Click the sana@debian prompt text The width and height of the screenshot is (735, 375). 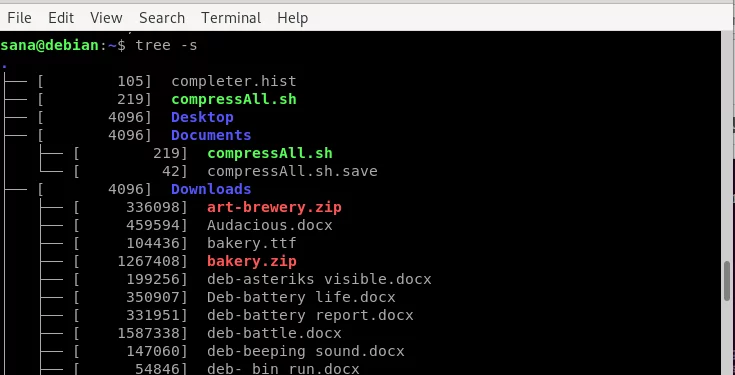point(50,45)
